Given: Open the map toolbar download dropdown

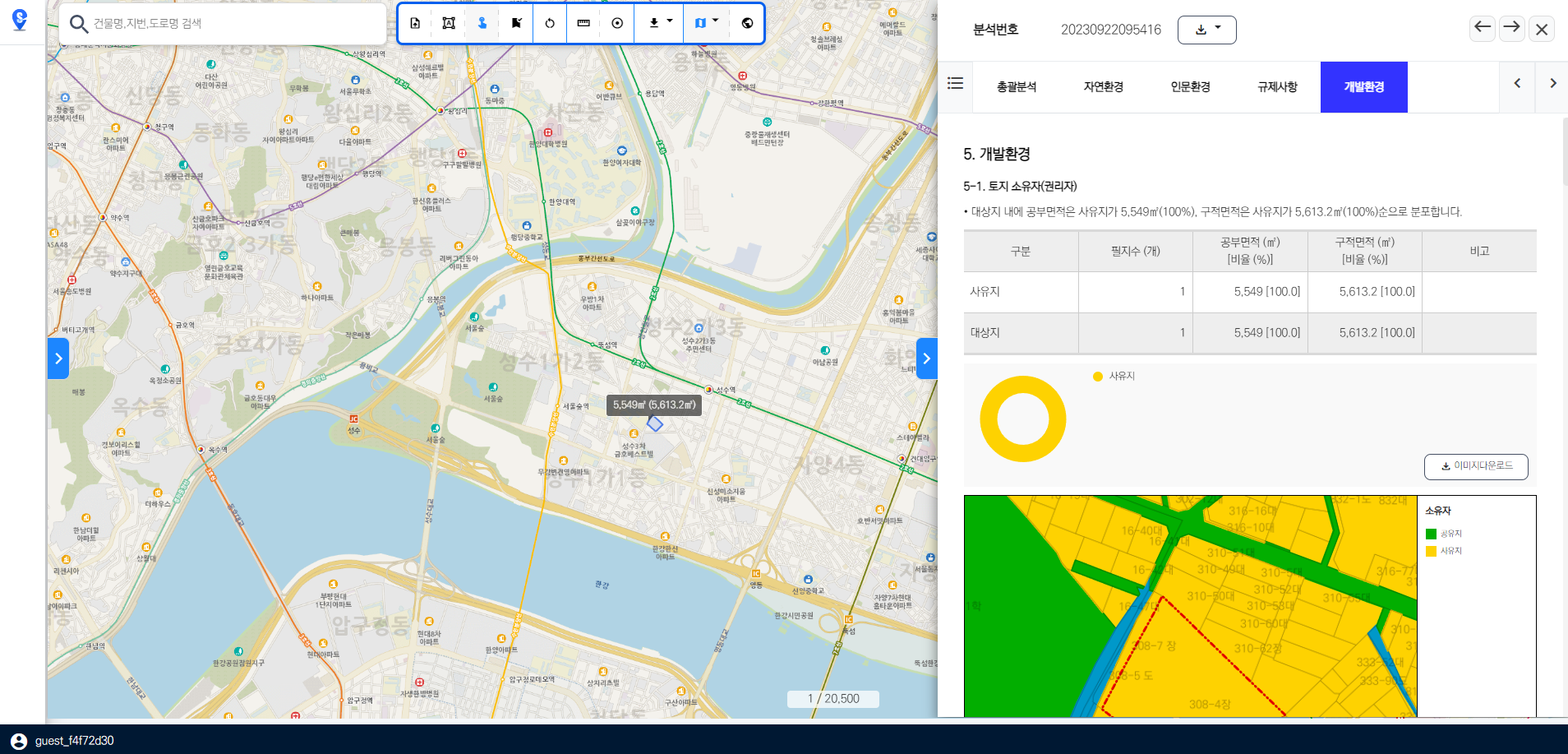Looking at the screenshot, I should click(659, 23).
